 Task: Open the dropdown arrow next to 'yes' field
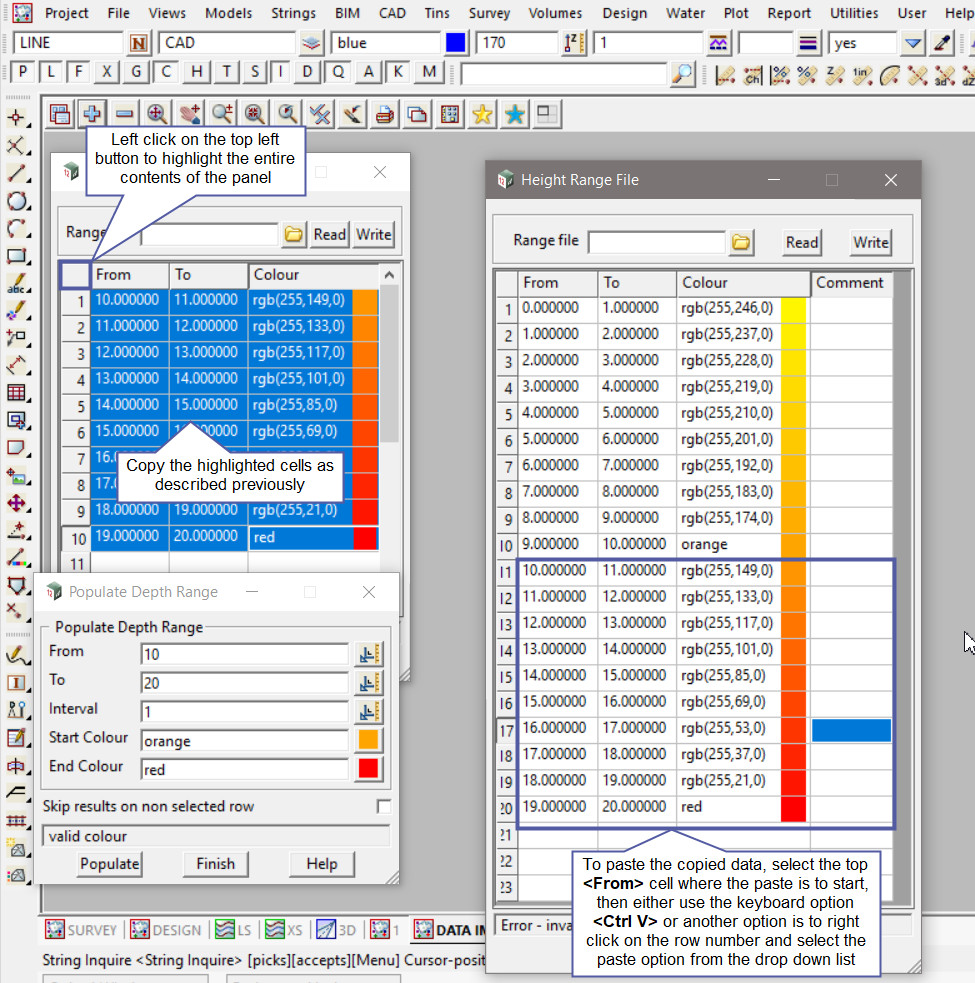point(912,44)
